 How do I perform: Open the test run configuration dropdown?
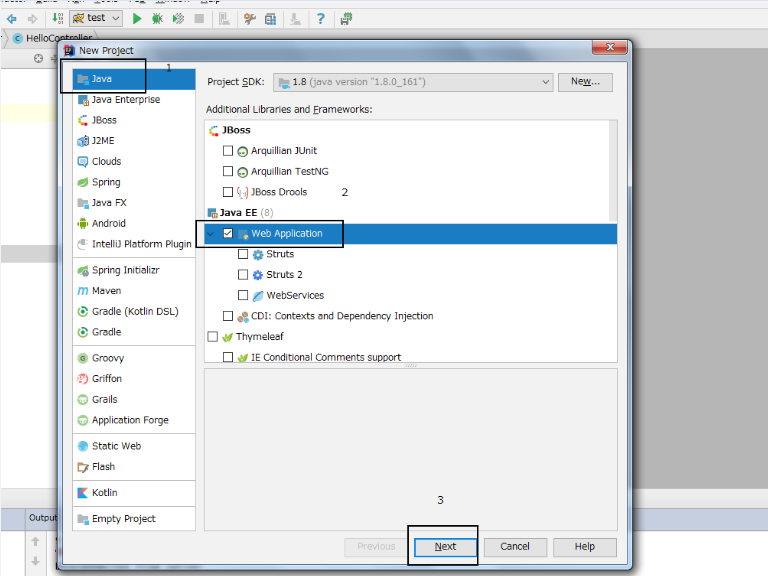[x=96, y=19]
